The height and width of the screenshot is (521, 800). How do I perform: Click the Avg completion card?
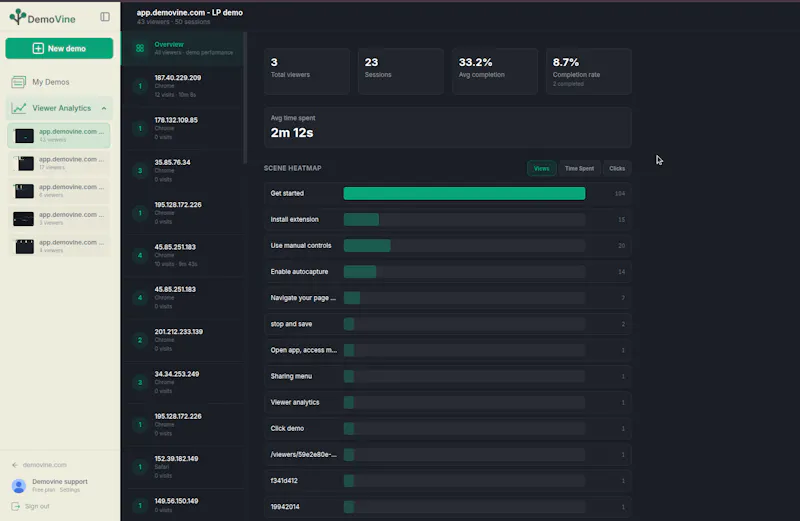[495, 71]
